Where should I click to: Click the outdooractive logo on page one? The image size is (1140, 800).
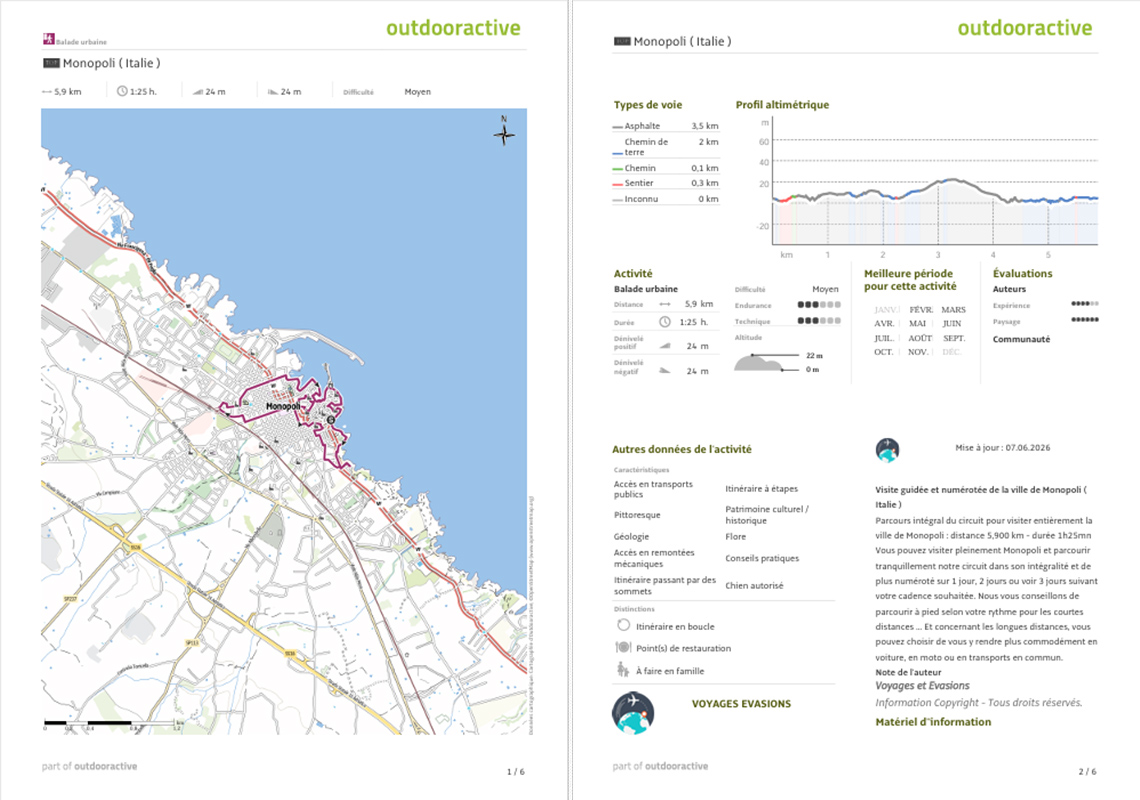[453, 28]
